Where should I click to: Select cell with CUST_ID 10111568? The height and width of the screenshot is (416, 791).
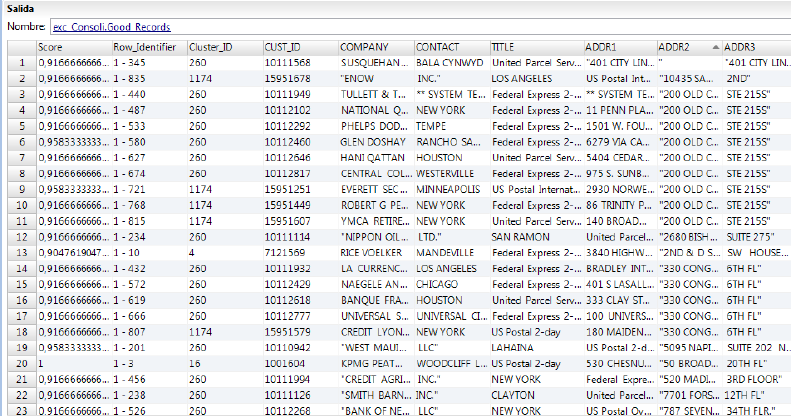(301, 63)
